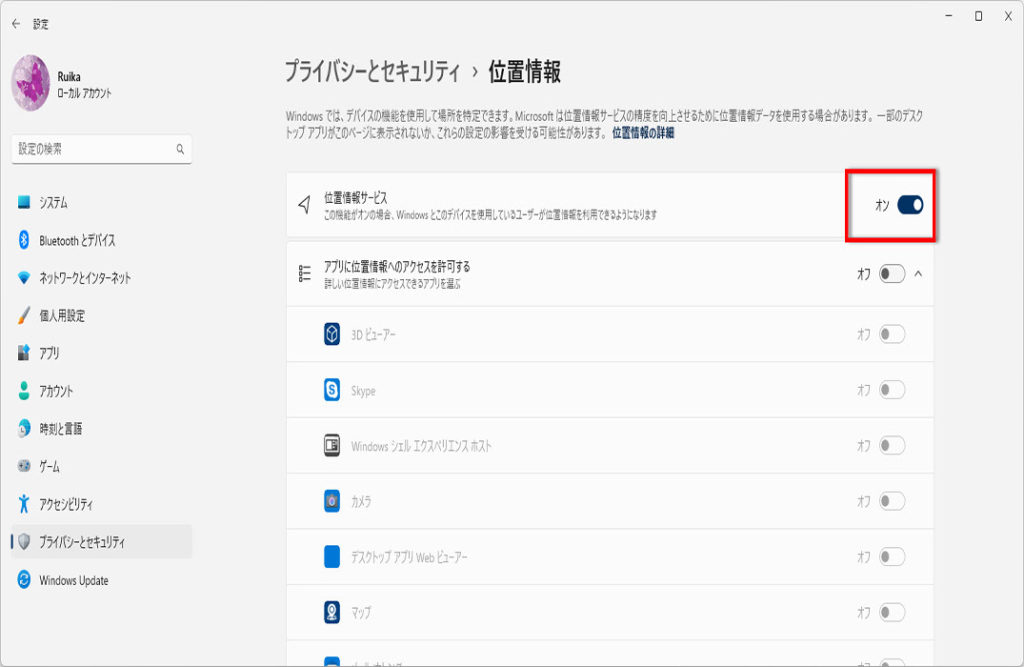This screenshot has width=1024, height=667.
Task: Toggle location access for Skype
Action: (x=891, y=390)
